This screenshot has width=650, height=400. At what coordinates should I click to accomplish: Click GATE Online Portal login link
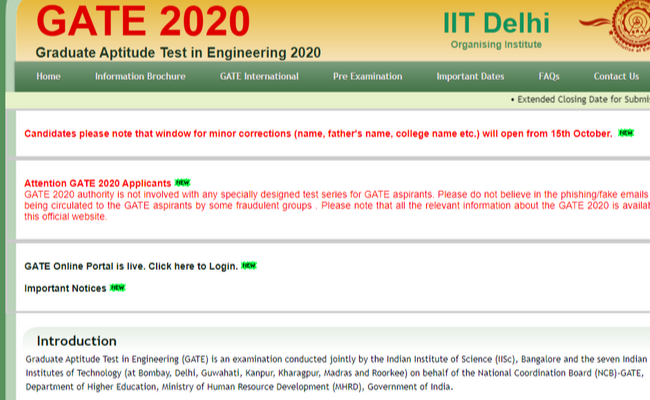[131, 266]
